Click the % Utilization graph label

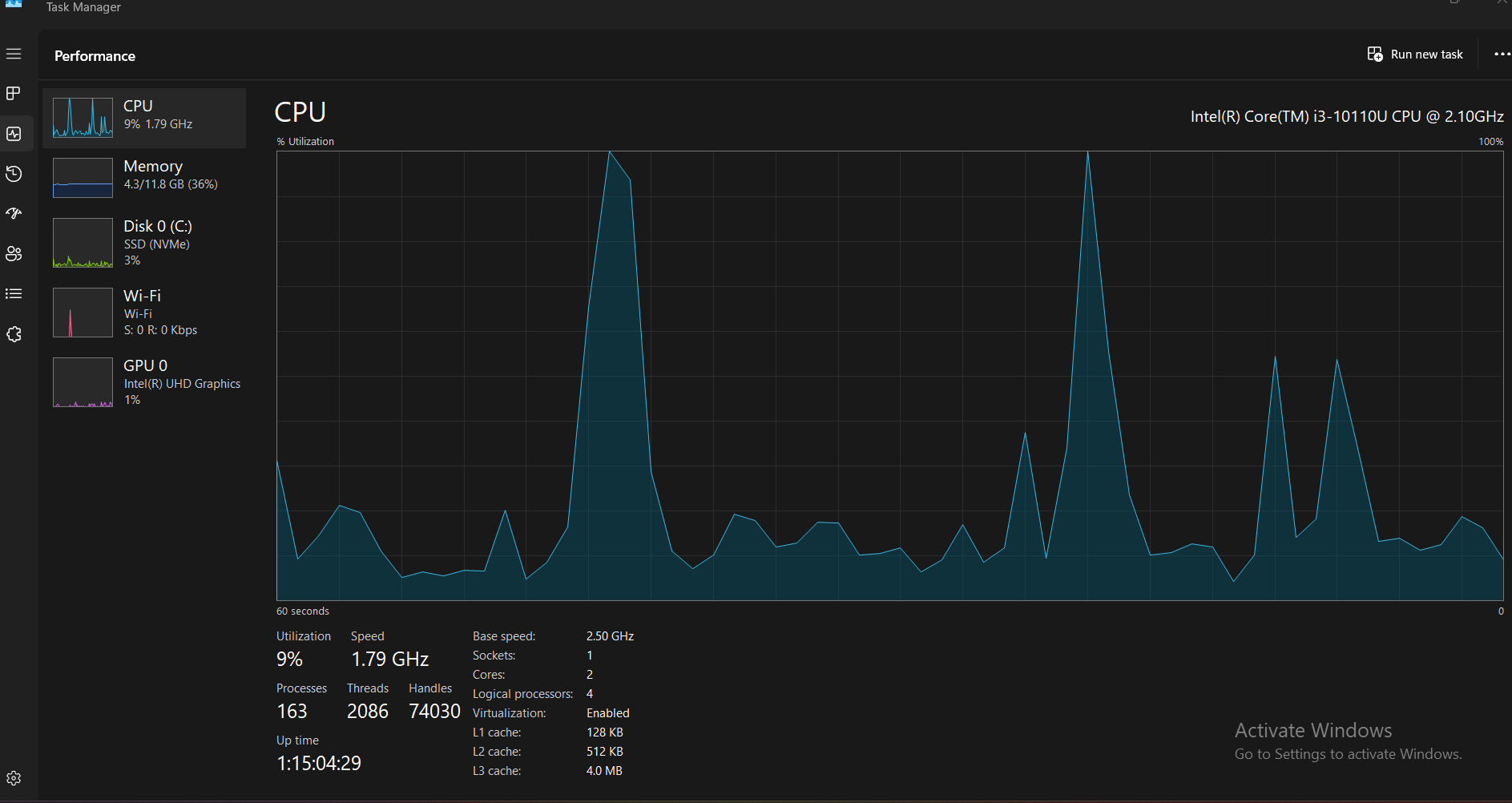(305, 141)
